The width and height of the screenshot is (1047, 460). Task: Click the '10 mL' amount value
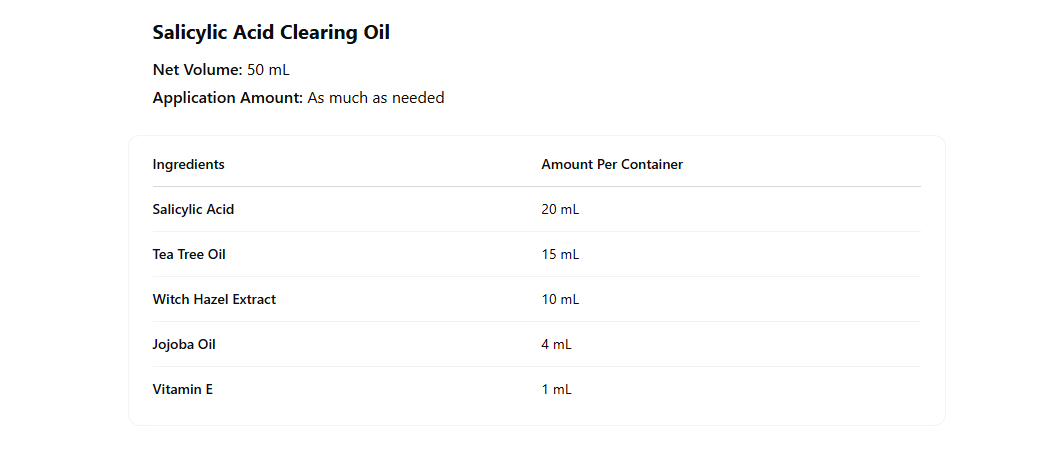(x=560, y=300)
